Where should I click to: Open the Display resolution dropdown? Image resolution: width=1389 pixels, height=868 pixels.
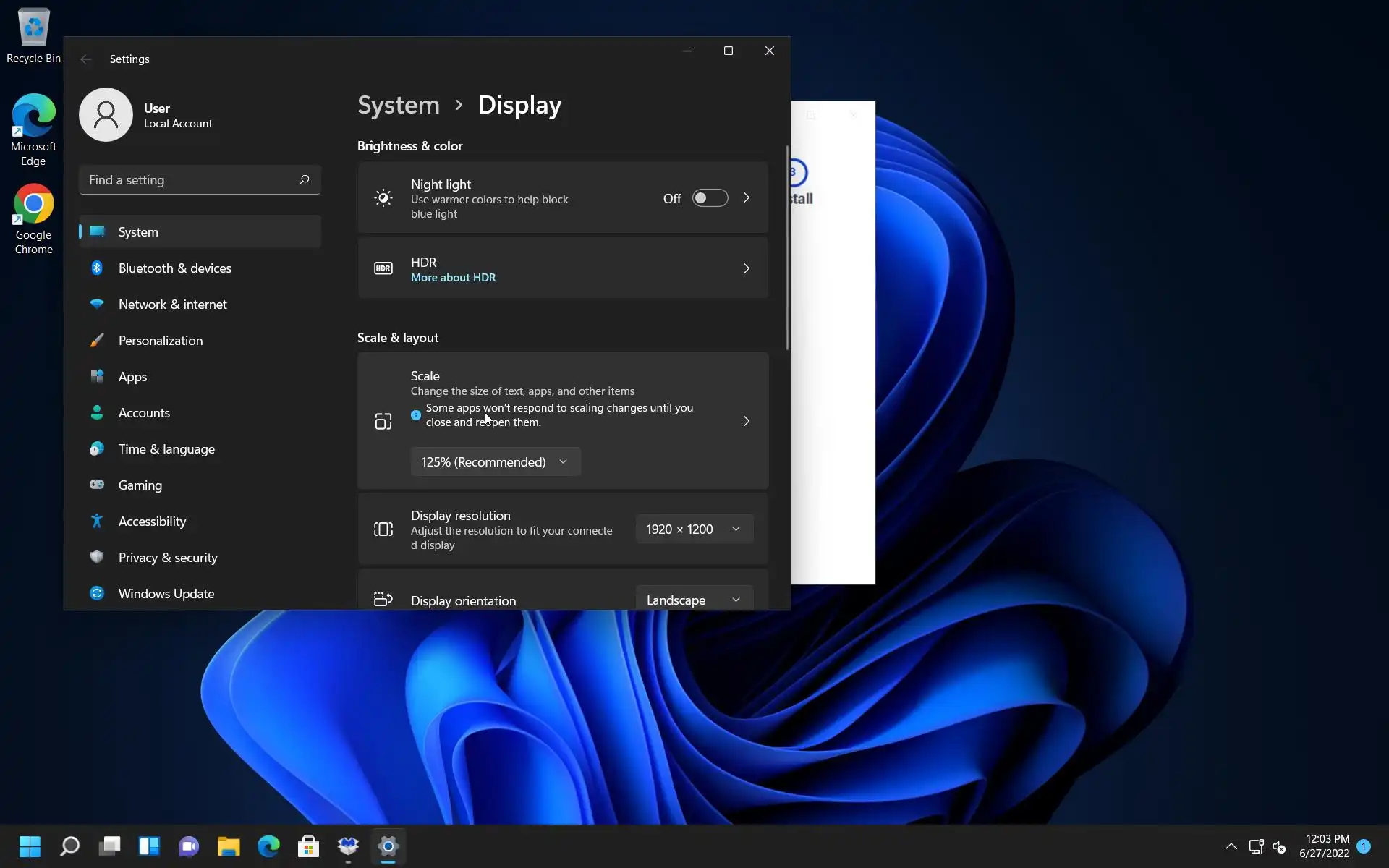coord(694,529)
